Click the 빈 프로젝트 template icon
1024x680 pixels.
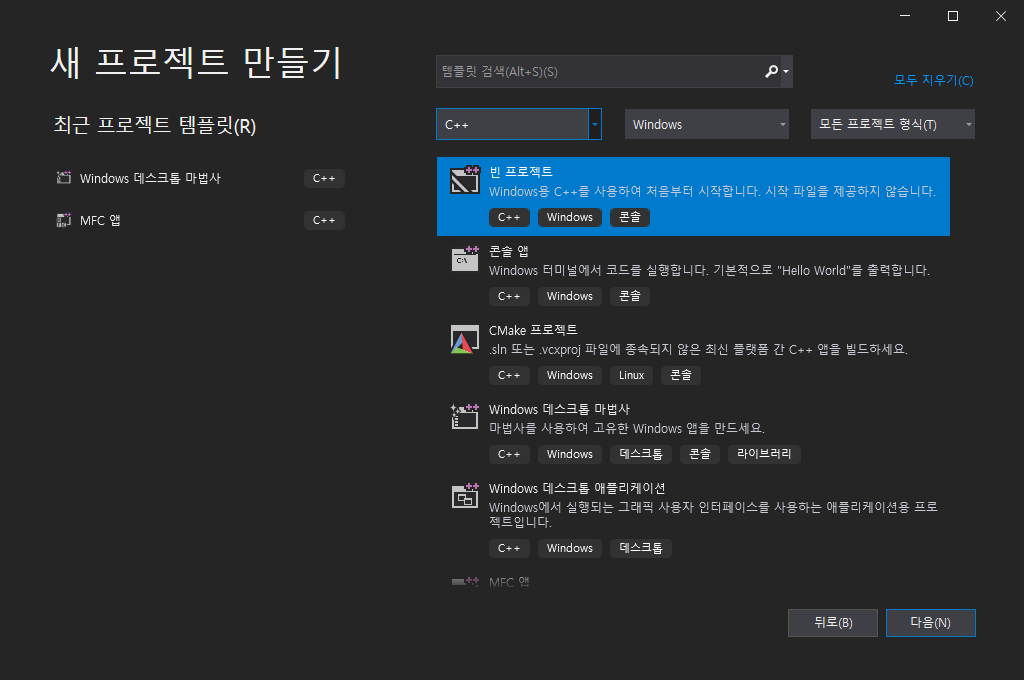[465, 180]
